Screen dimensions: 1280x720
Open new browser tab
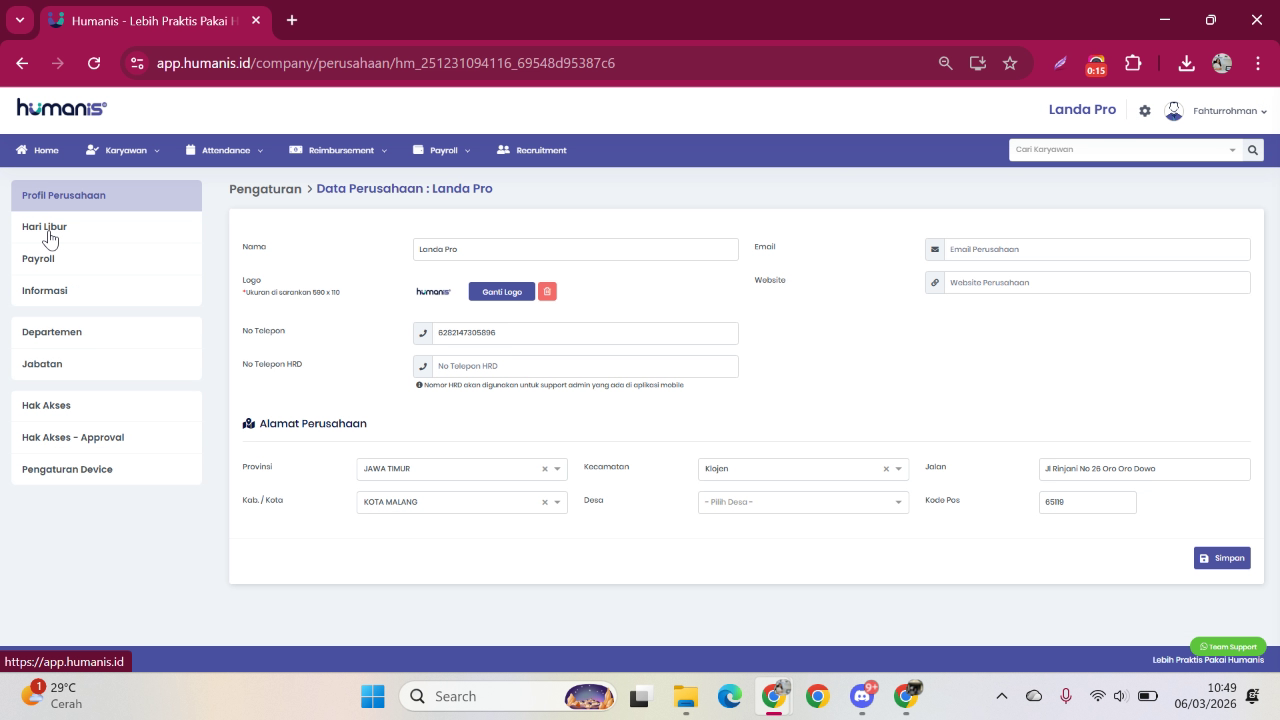(291, 20)
